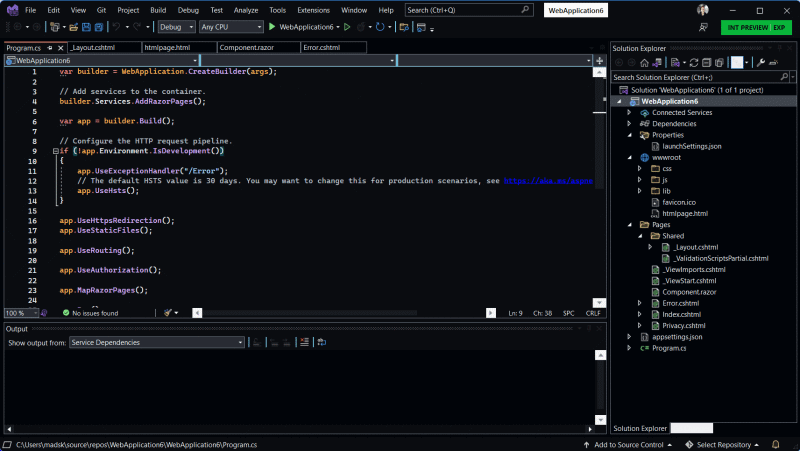
Task: Collapse the if block at line 9
Action: pos(56,151)
